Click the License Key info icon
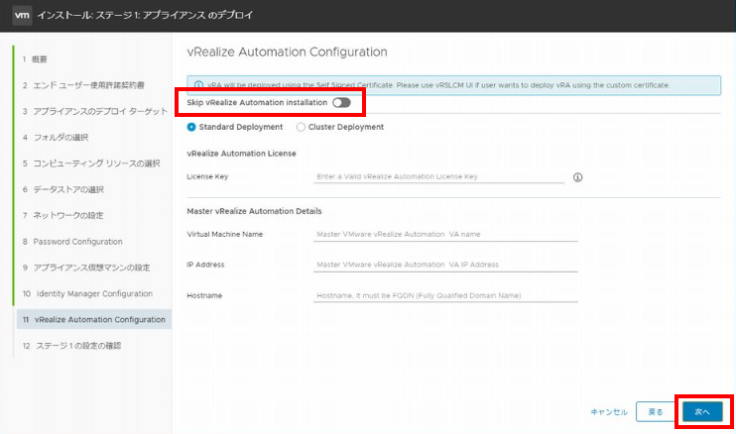The height and width of the screenshot is (434, 736). [x=577, y=177]
